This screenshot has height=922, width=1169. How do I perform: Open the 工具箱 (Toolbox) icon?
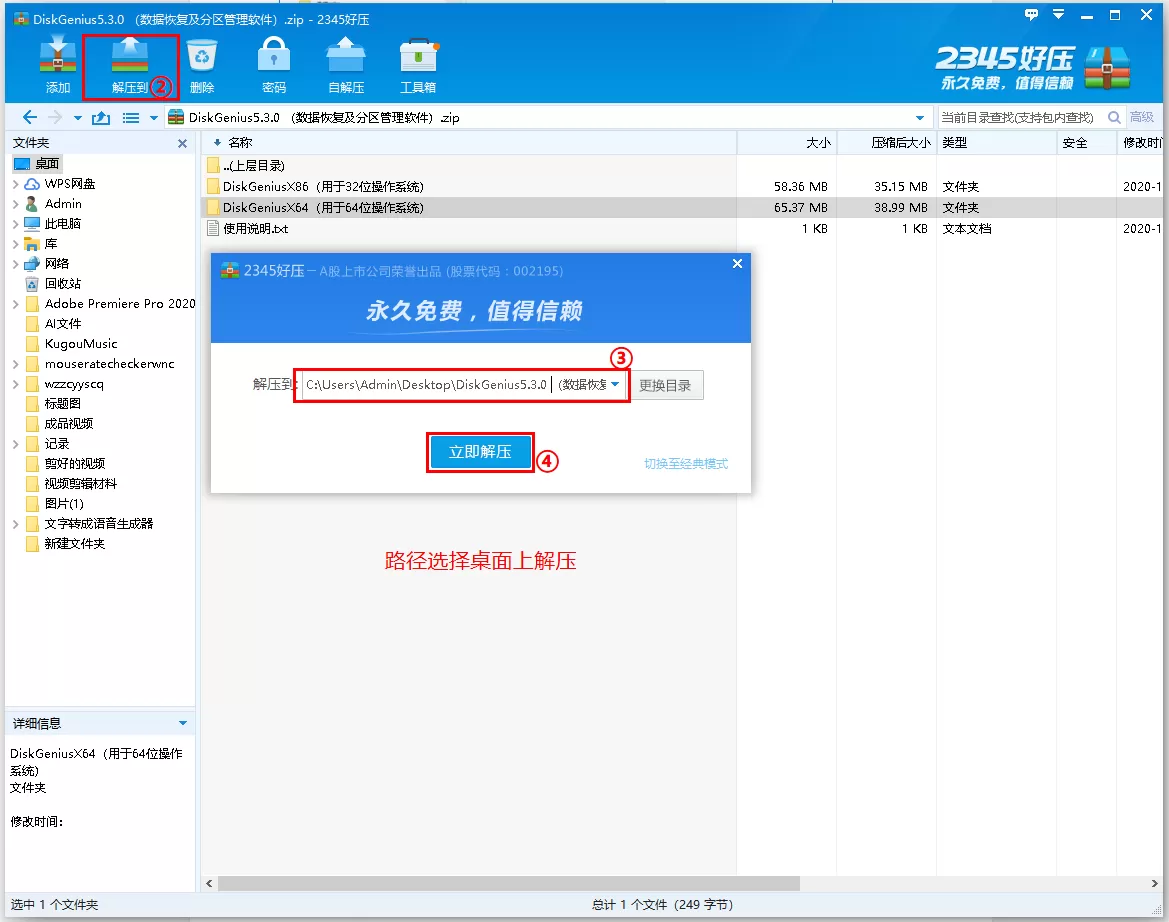tap(418, 64)
